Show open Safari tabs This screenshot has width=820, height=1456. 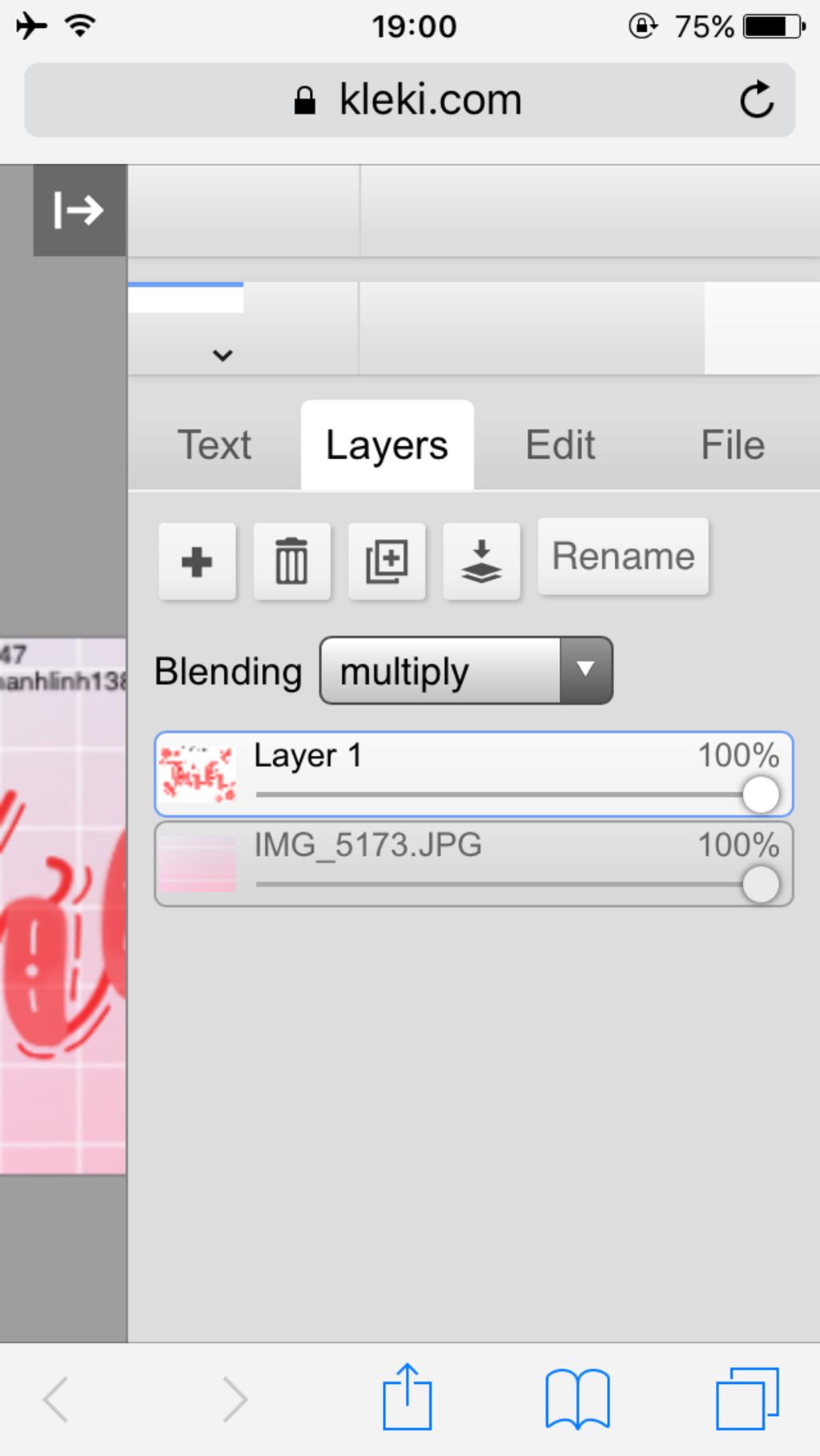click(747, 1399)
